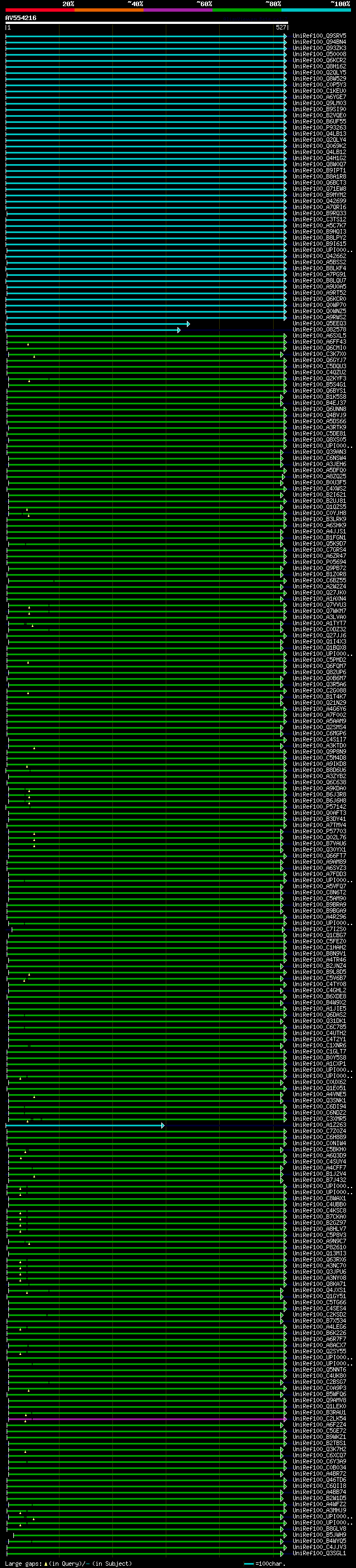Select hit label UniRef100_P82610
Screen dimensions: 356x1568
(319, 1248)
